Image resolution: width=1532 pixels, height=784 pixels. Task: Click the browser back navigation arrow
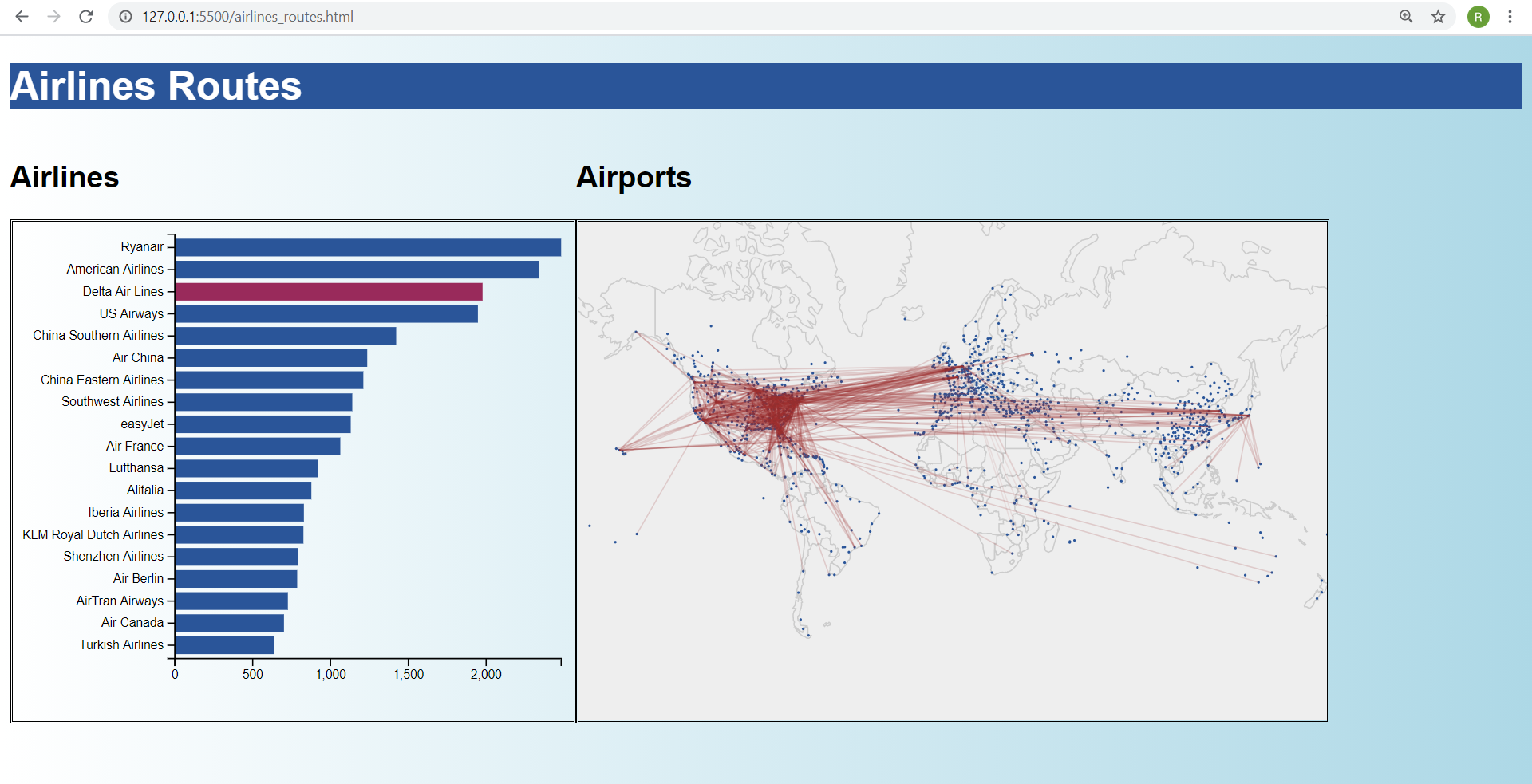tap(22, 16)
